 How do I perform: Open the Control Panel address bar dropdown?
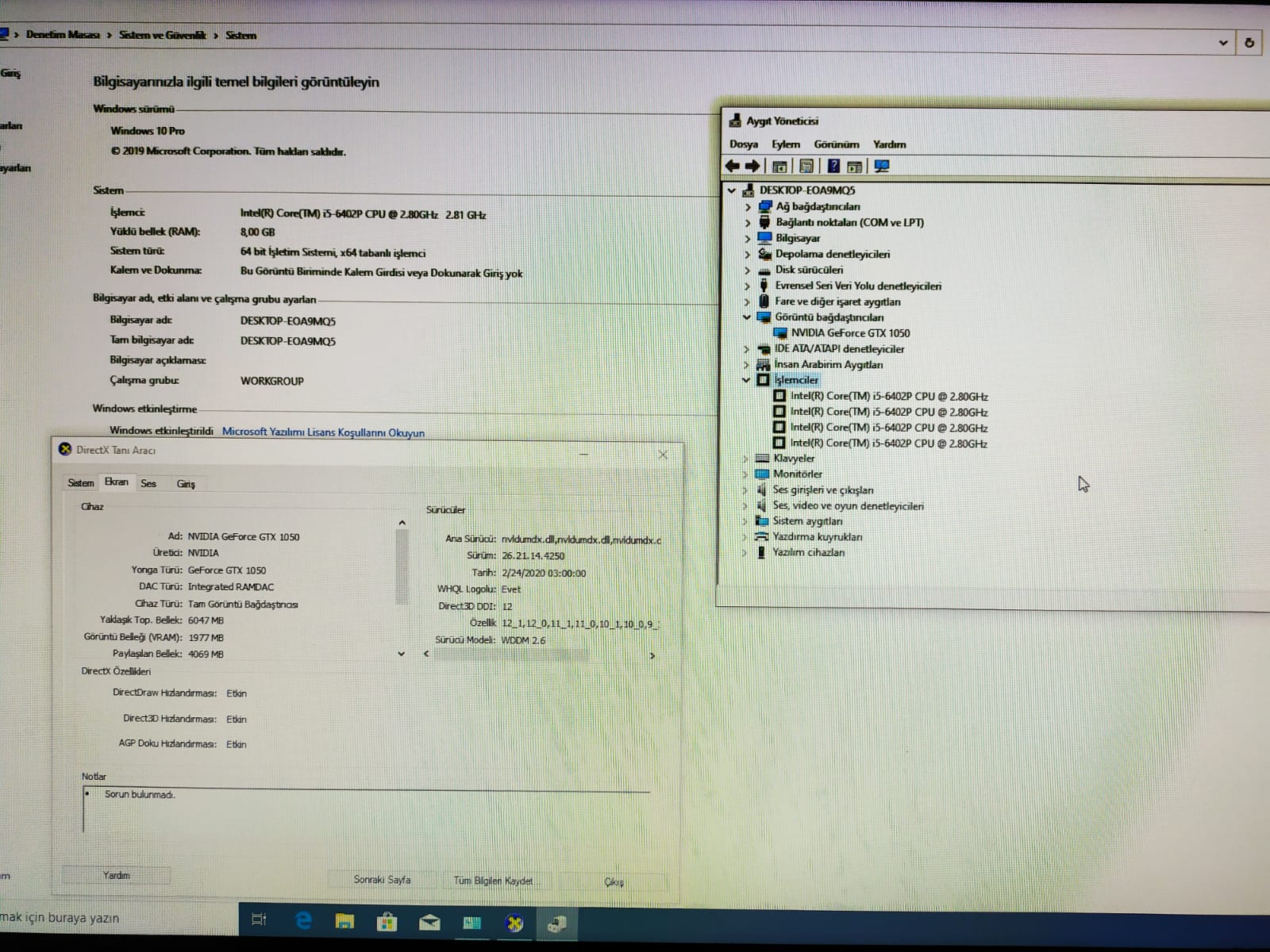(x=1223, y=43)
